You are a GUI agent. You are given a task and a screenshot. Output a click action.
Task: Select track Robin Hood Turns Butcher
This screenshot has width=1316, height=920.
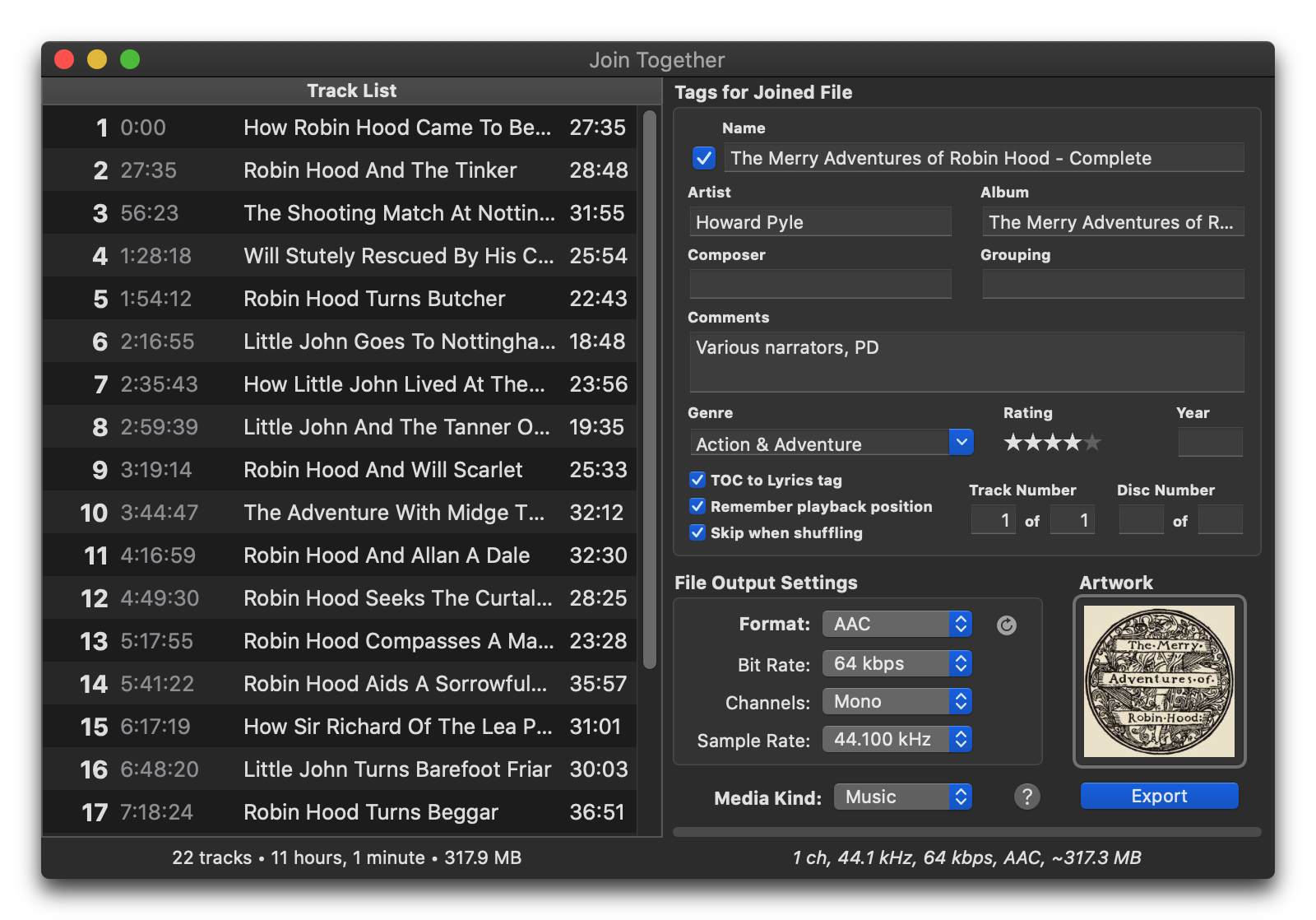[340, 298]
